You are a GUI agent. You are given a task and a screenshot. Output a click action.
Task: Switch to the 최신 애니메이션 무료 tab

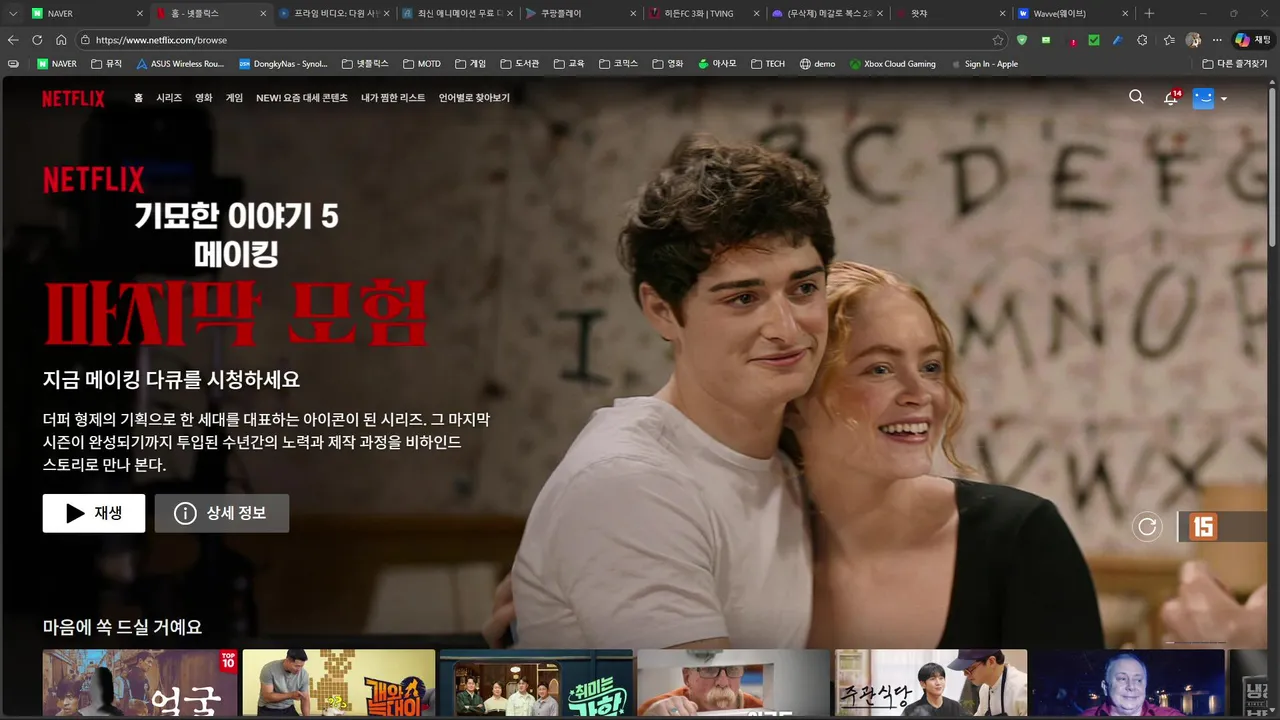tap(458, 14)
